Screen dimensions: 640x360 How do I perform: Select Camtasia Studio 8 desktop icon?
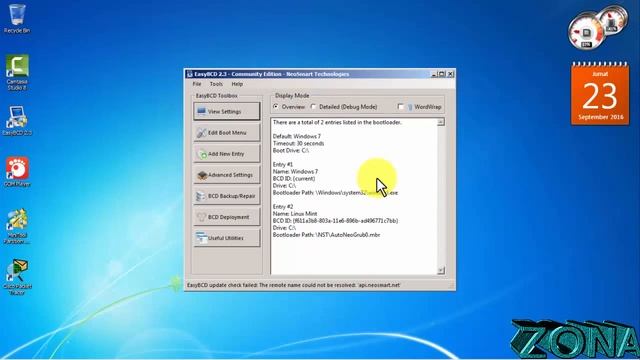tap(17, 72)
